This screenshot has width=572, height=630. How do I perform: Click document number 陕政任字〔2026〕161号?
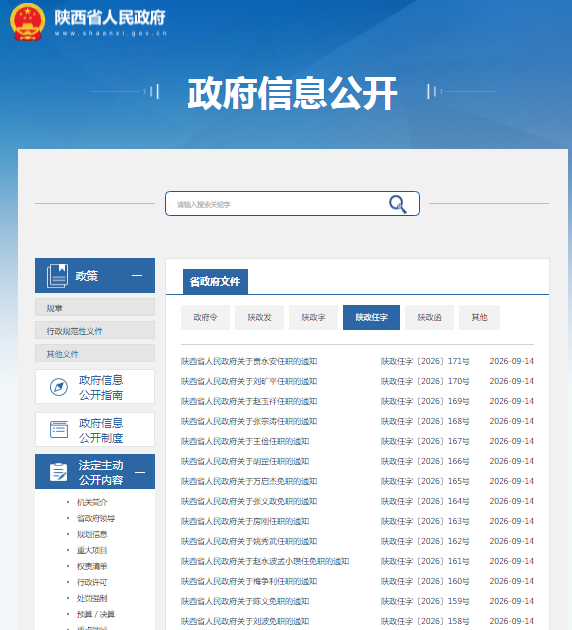pos(425,561)
